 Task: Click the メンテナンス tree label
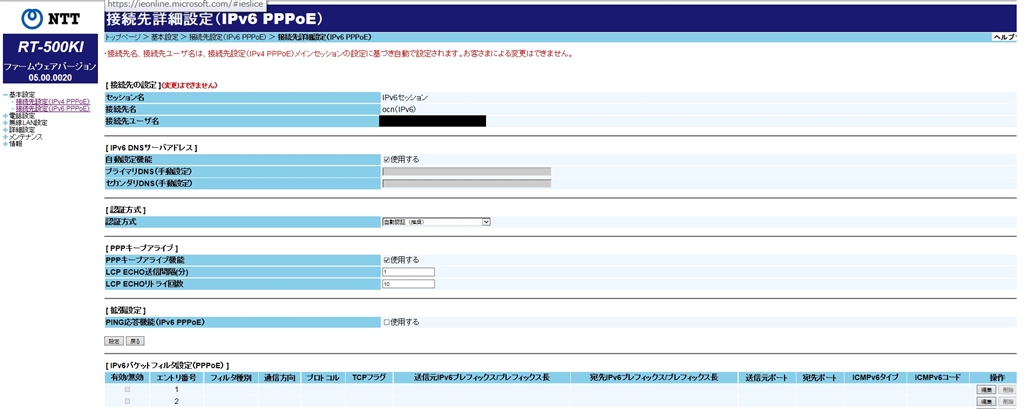[x=26, y=137]
